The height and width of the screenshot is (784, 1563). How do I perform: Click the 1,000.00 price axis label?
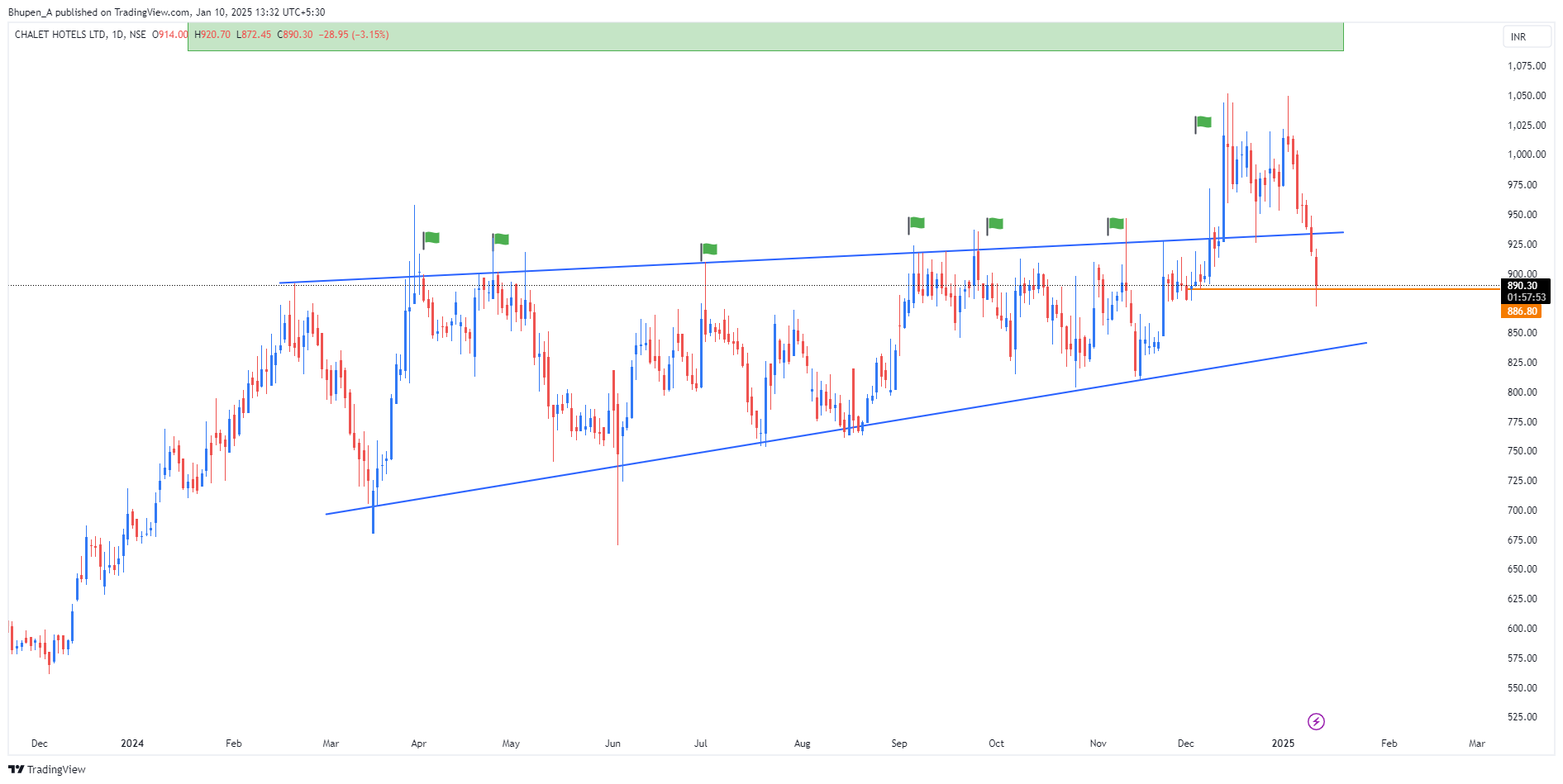pos(1527,154)
